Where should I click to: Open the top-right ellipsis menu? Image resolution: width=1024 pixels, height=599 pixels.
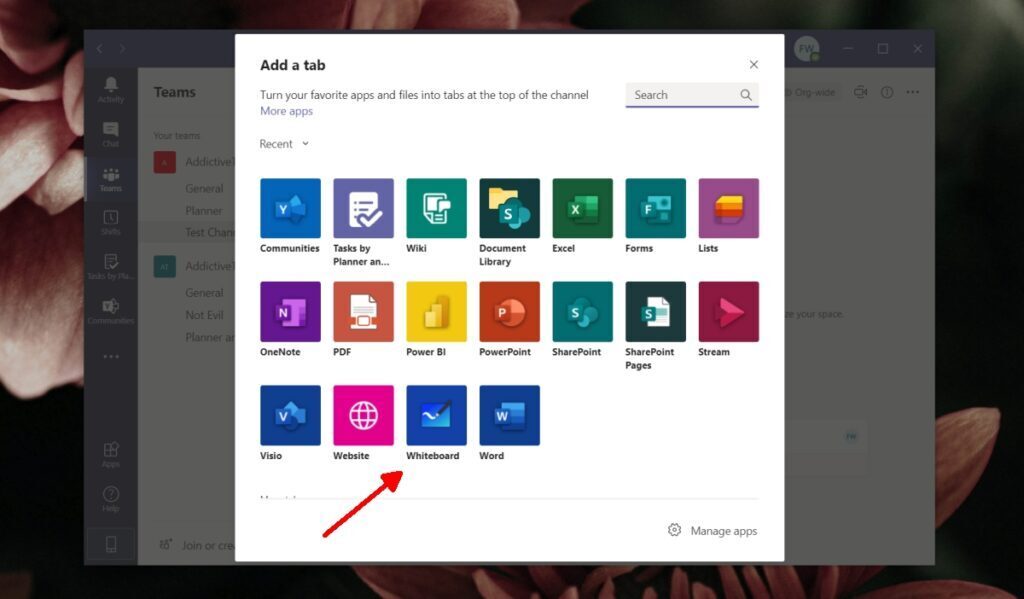coord(912,91)
